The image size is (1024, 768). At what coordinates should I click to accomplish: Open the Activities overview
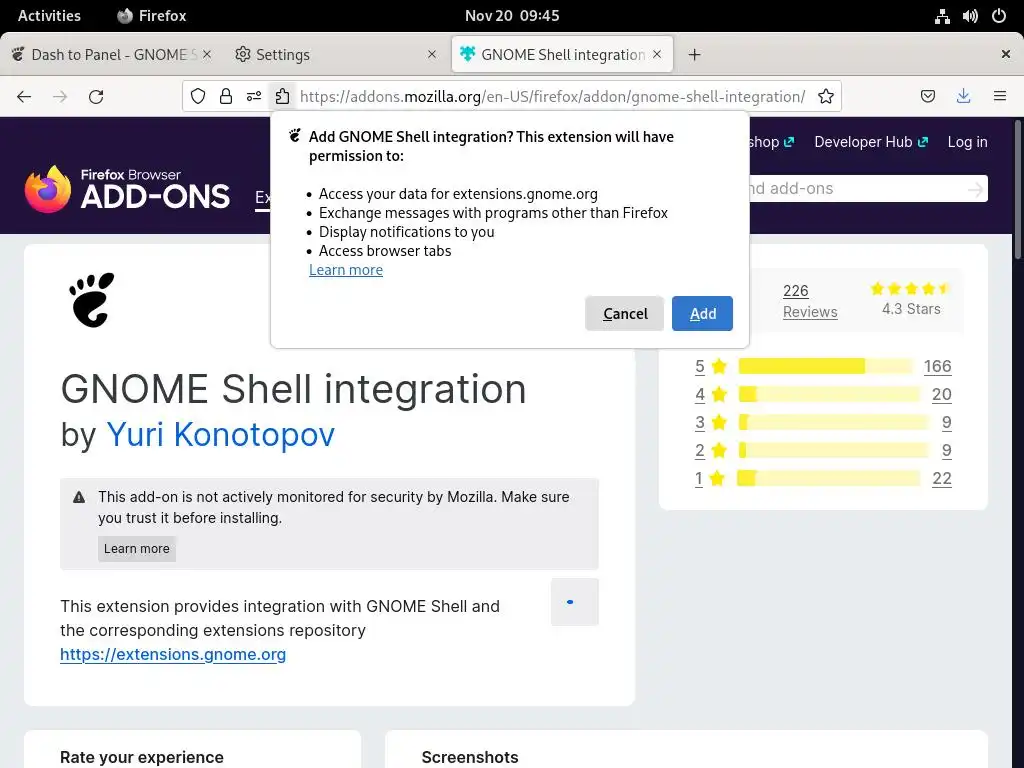point(49,16)
